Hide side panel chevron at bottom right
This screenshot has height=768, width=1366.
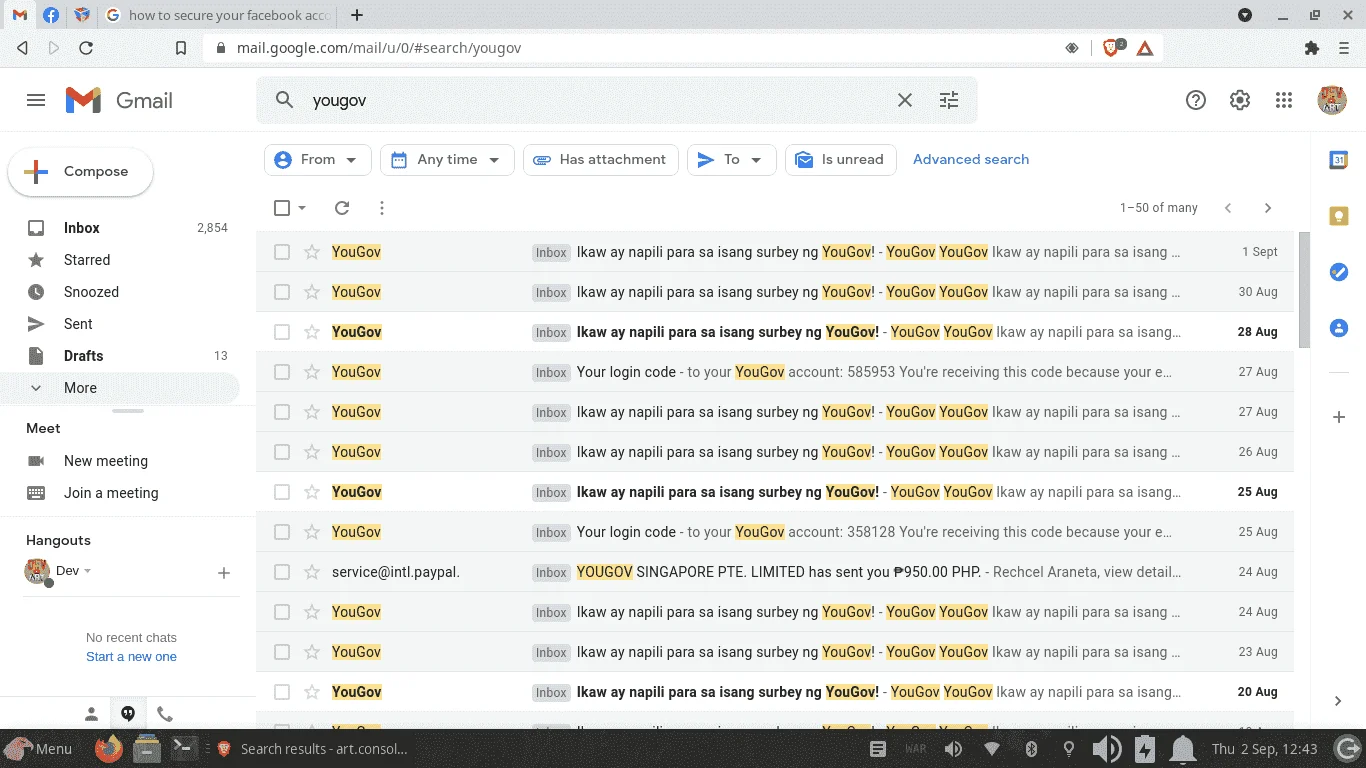(x=1338, y=701)
